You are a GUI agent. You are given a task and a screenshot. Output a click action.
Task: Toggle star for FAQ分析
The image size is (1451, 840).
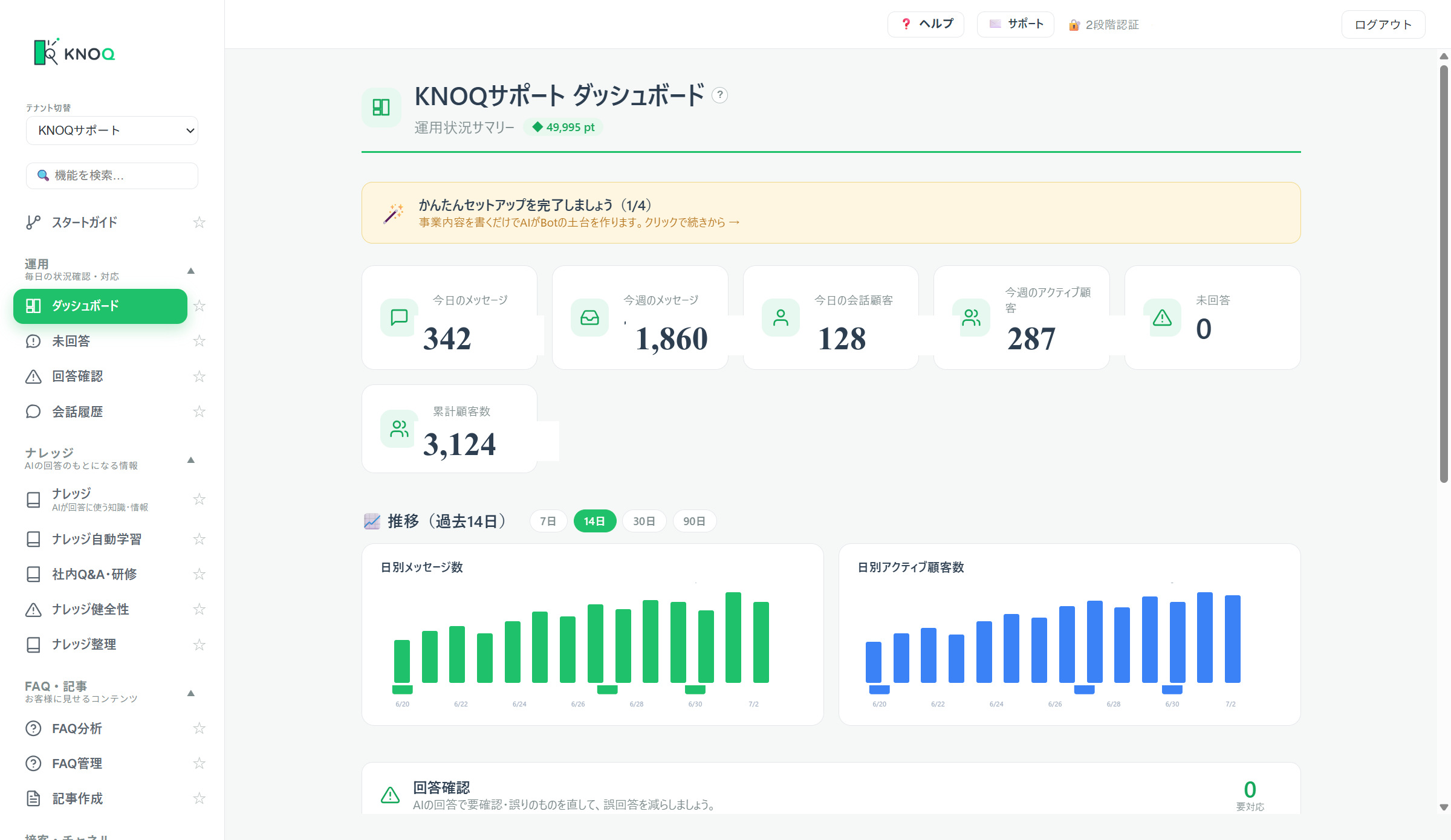199,728
